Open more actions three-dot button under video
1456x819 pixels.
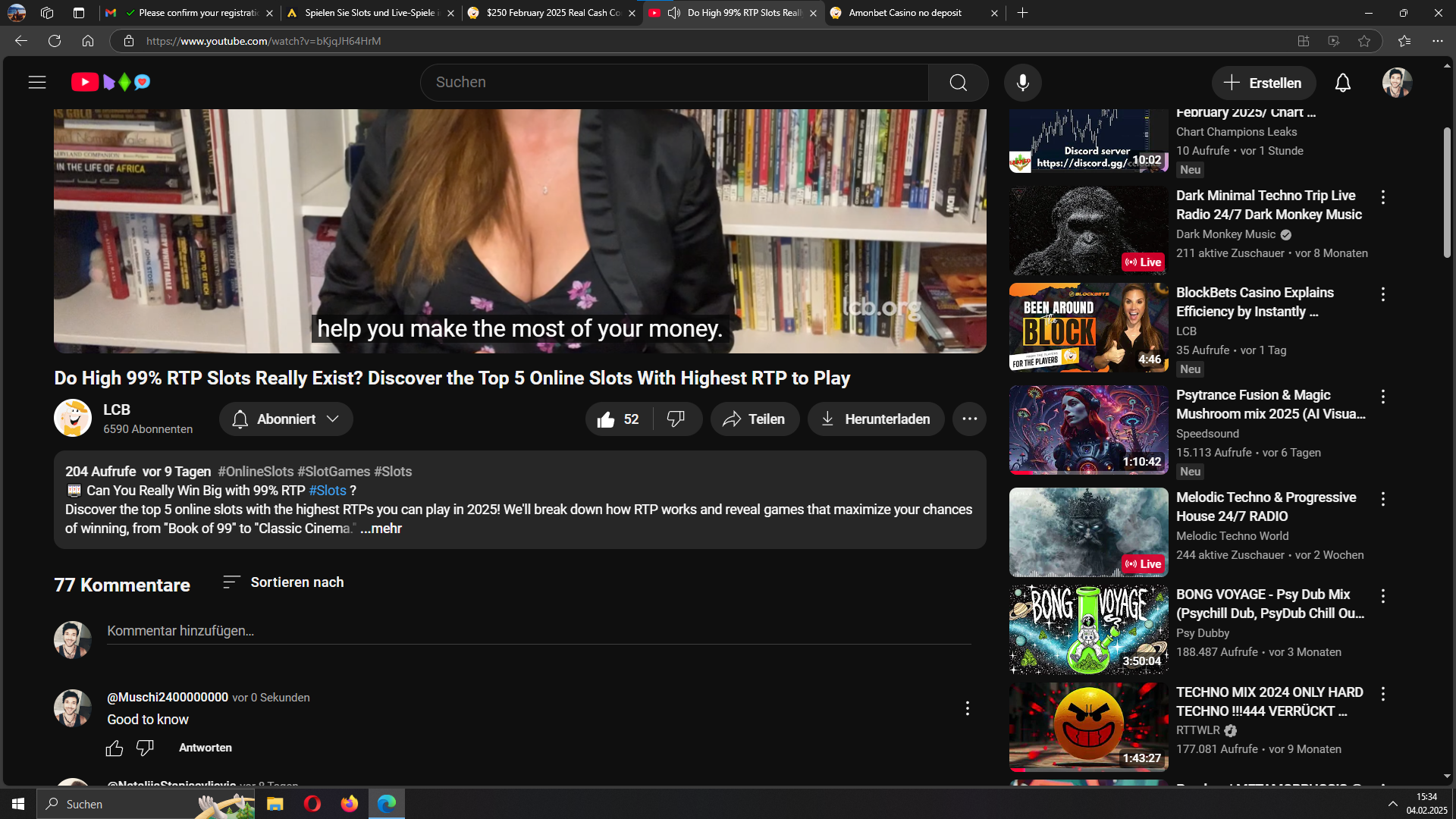click(969, 419)
